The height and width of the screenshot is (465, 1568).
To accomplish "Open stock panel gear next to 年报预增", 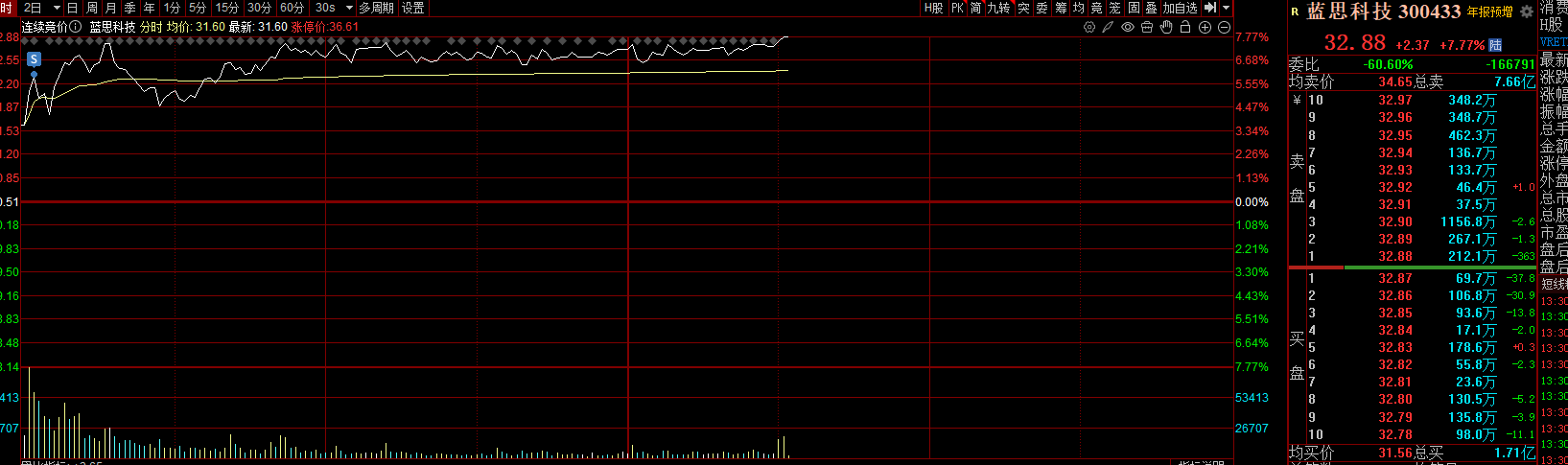I will (x=1527, y=12).
